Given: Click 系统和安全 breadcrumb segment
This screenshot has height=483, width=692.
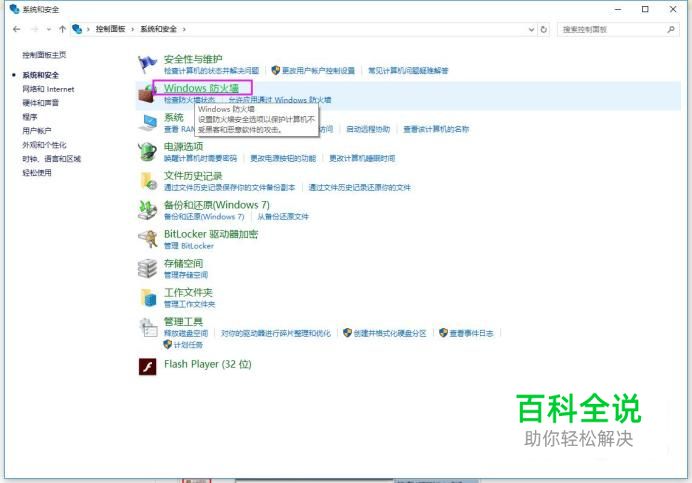Looking at the screenshot, I should point(158,29).
